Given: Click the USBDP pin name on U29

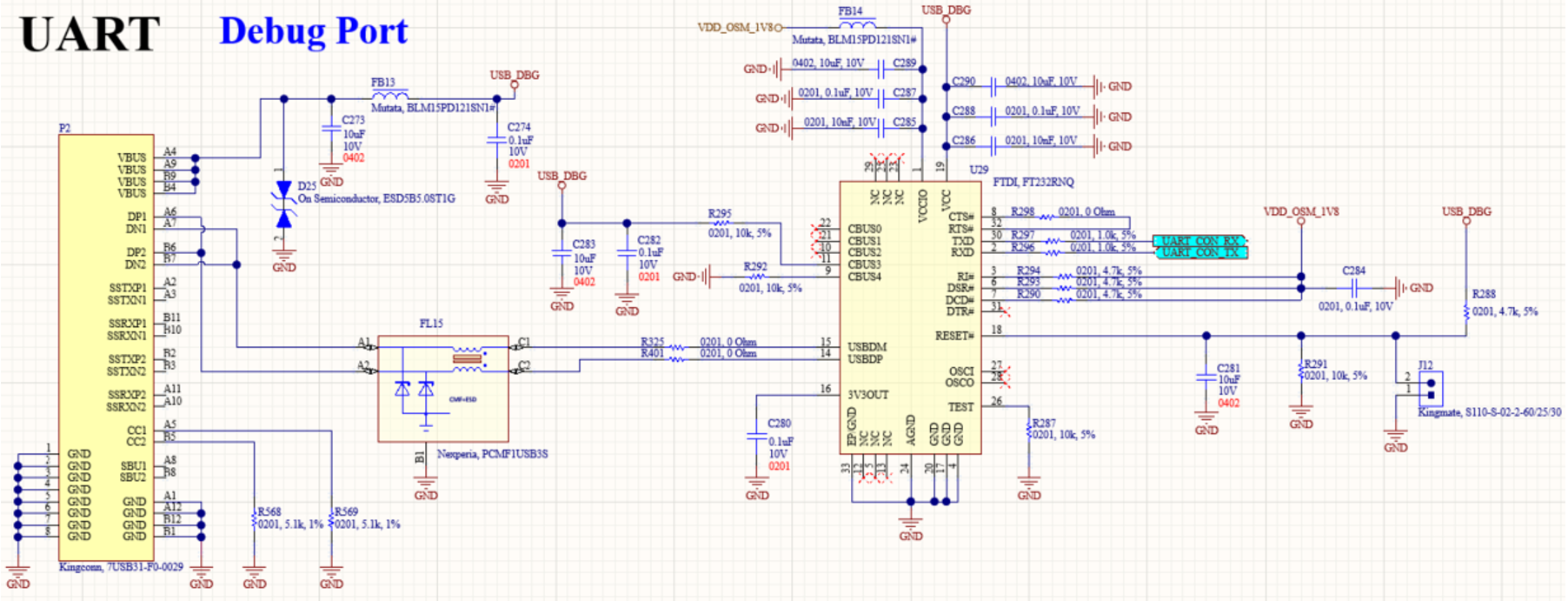Looking at the screenshot, I should [x=866, y=359].
